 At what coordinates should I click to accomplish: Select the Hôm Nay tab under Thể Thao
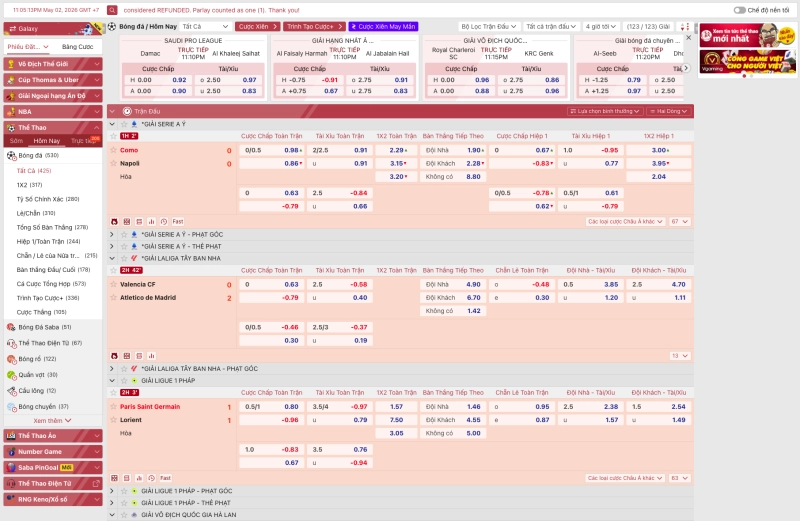tap(47, 141)
